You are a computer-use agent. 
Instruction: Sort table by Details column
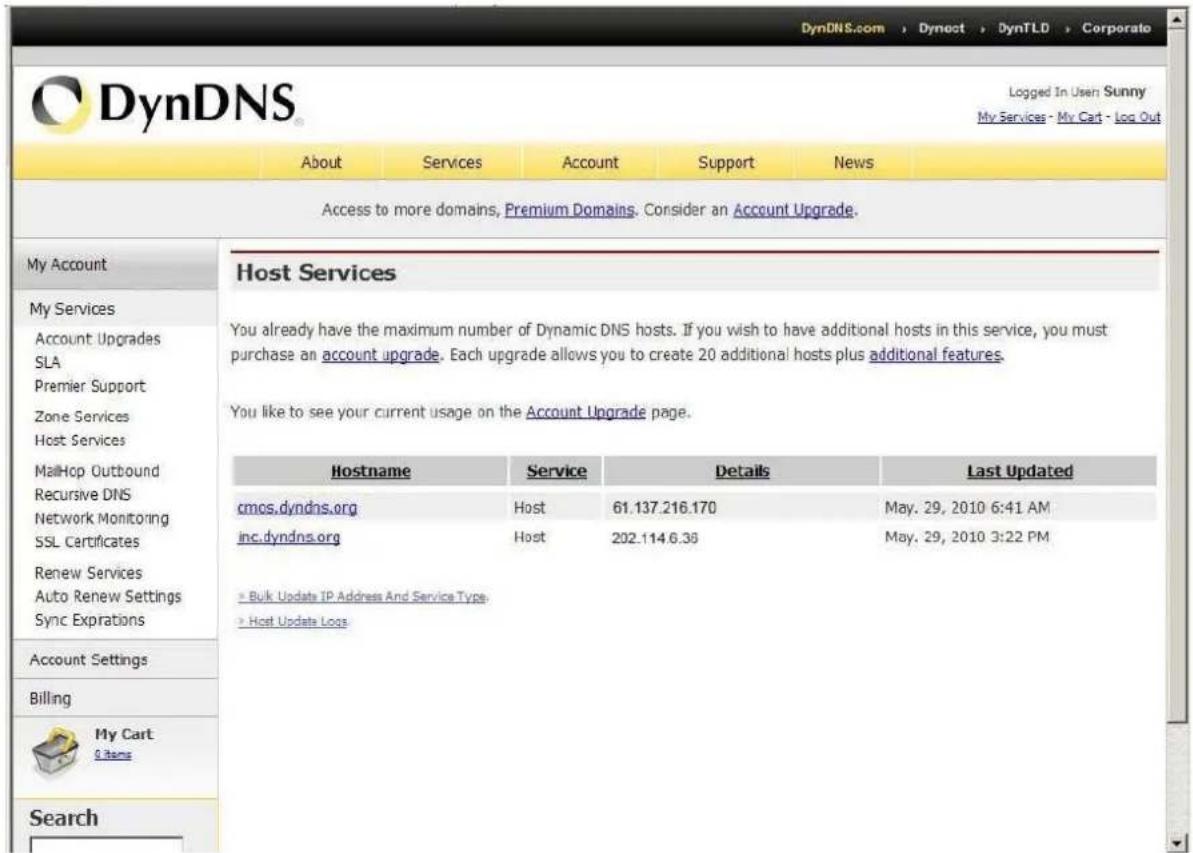(742, 471)
